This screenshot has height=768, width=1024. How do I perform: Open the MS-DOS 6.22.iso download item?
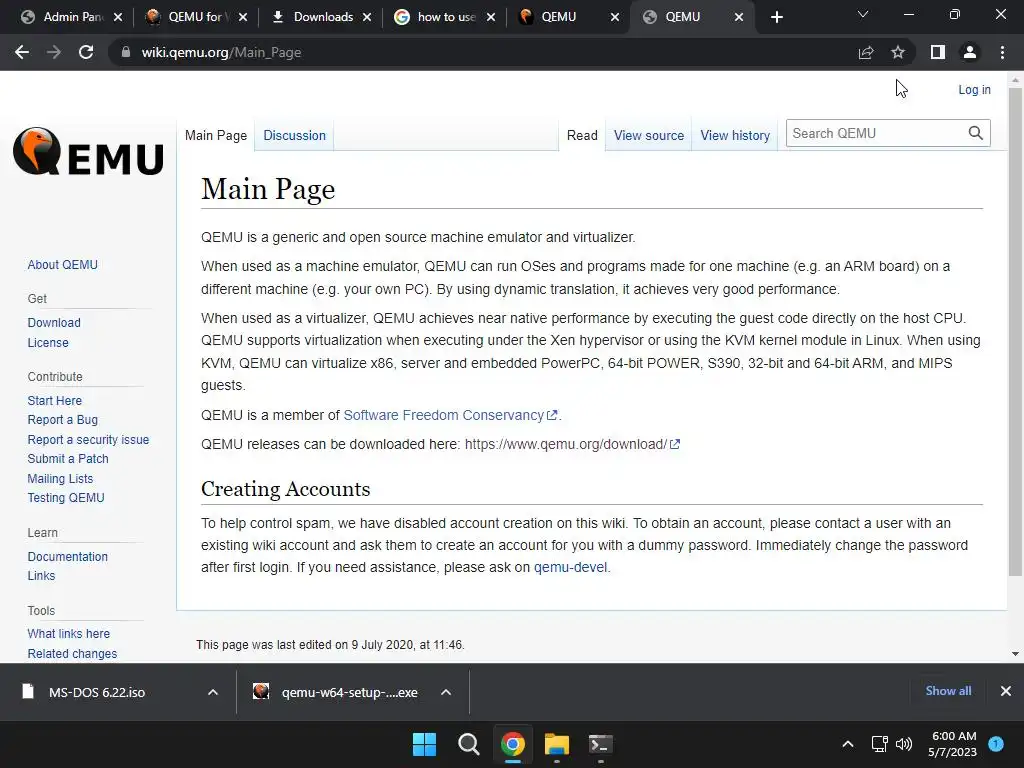coord(97,692)
